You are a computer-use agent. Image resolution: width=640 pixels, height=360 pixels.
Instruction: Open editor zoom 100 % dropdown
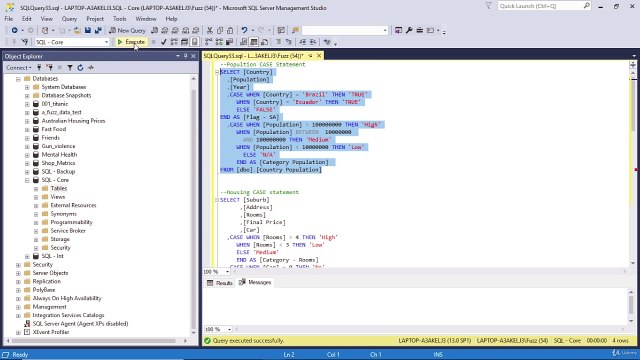(227, 271)
